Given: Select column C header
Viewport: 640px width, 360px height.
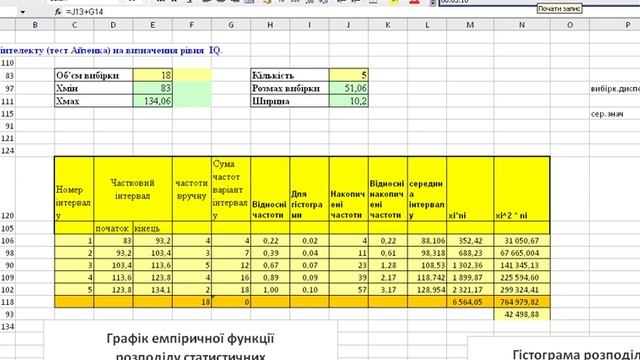Looking at the screenshot, I should 74,25.
